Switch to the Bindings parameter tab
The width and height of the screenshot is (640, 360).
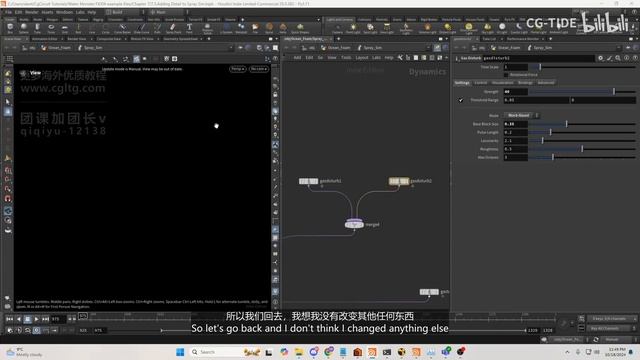(525, 83)
